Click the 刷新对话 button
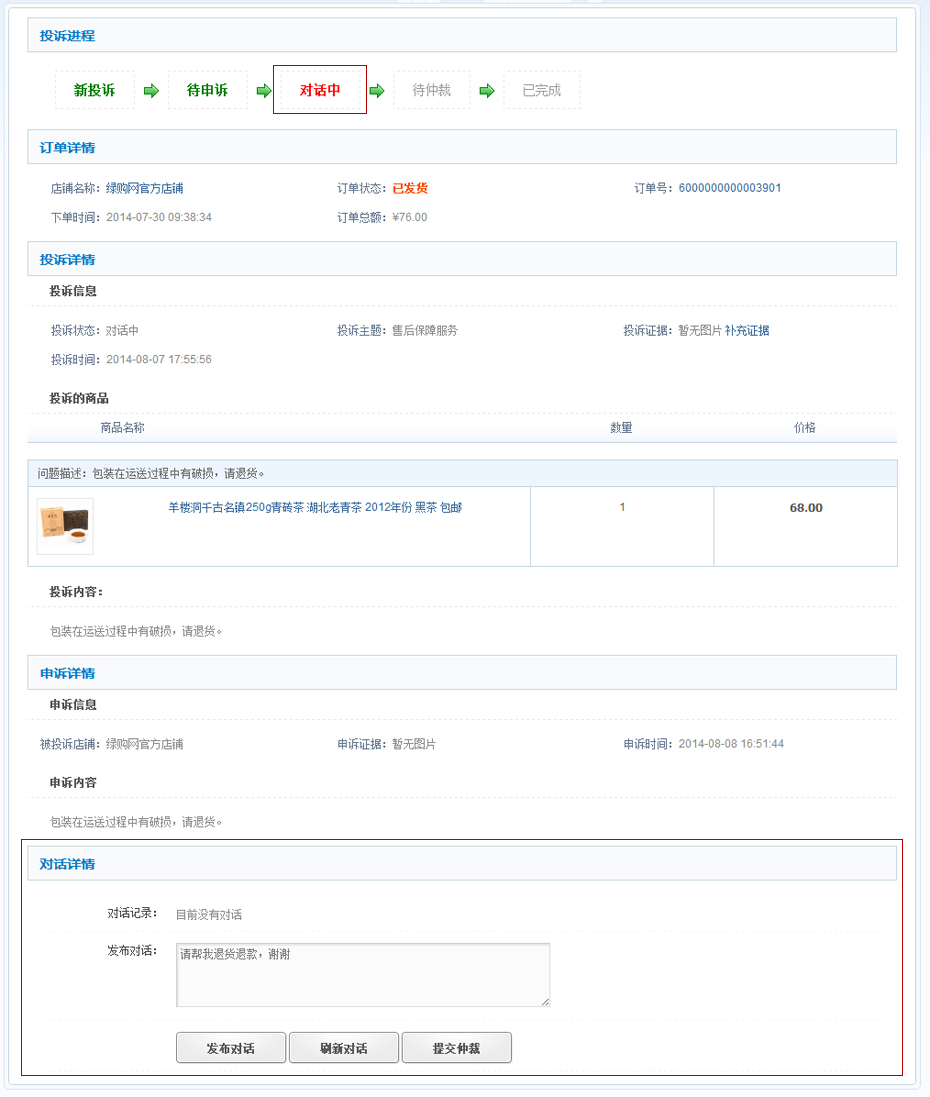 (344, 1048)
